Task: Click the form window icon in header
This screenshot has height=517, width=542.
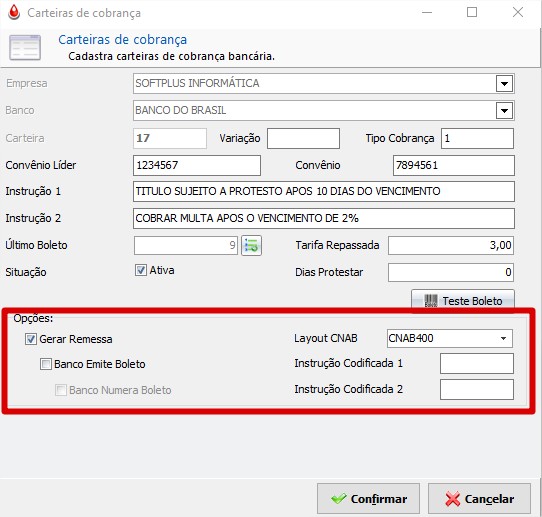Action: coord(25,48)
